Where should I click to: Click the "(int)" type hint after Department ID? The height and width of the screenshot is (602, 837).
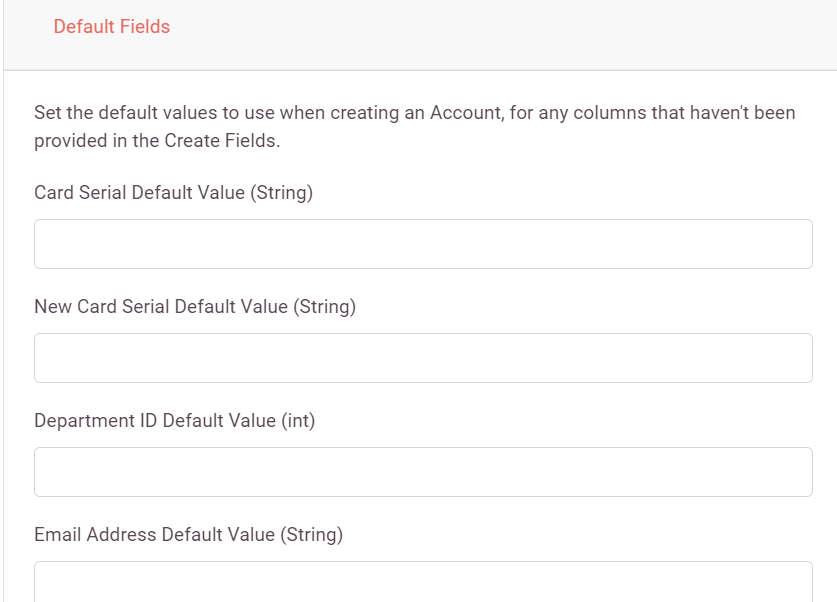point(298,421)
